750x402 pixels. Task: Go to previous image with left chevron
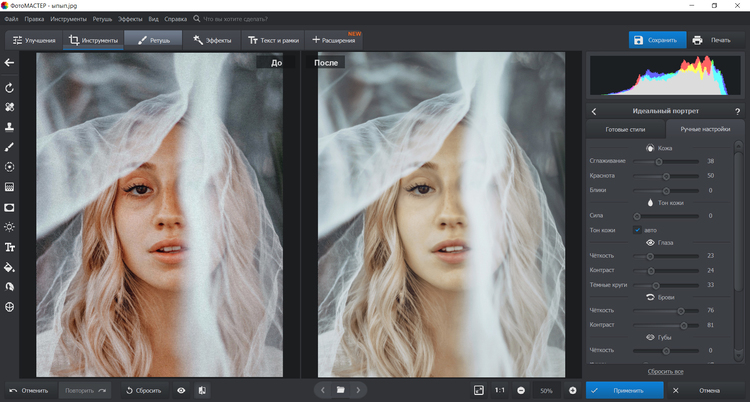click(322, 389)
